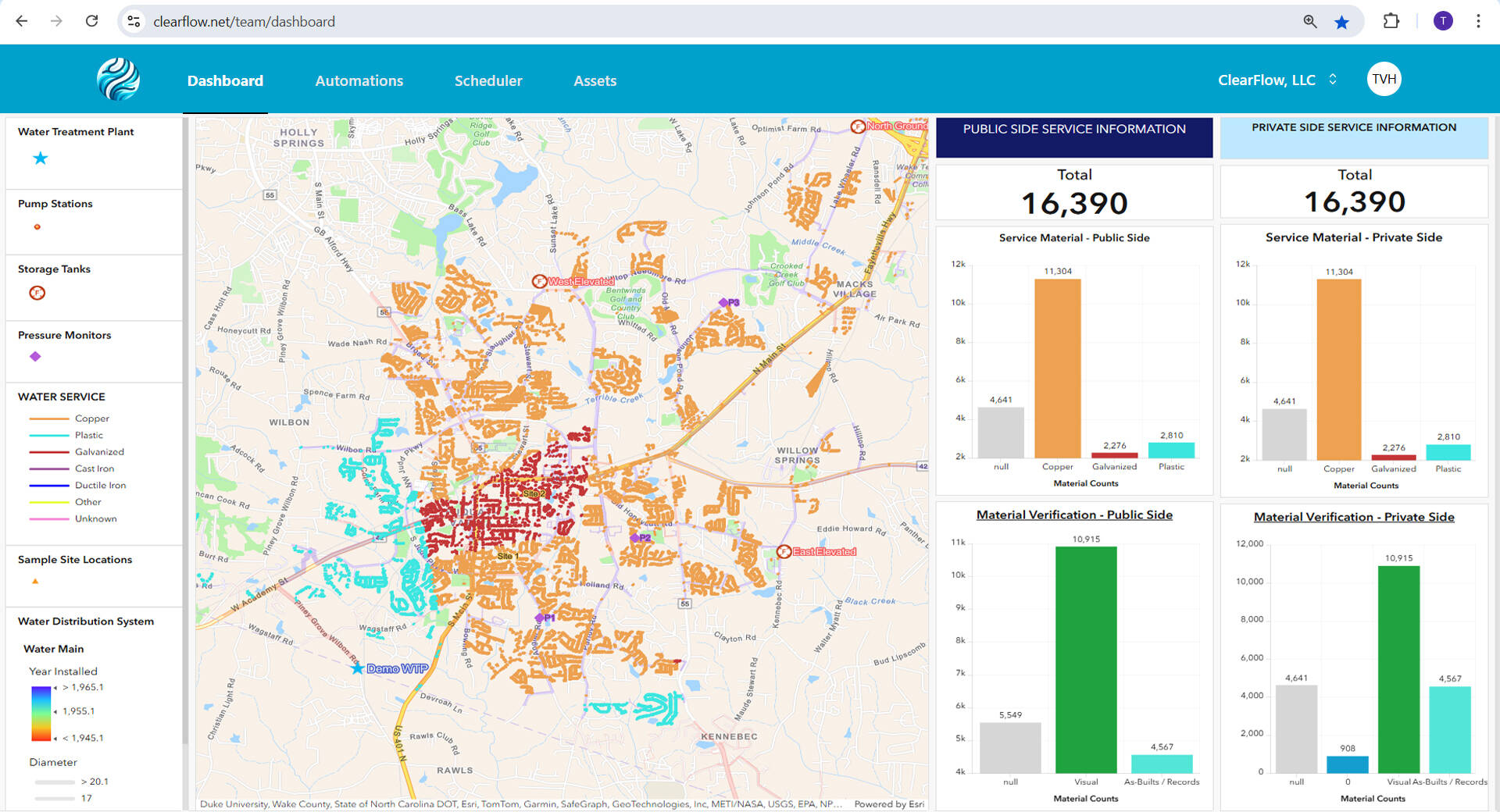The width and height of the screenshot is (1500, 812).
Task: Click the WATER SERVICE legend heading
Action: [x=62, y=397]
